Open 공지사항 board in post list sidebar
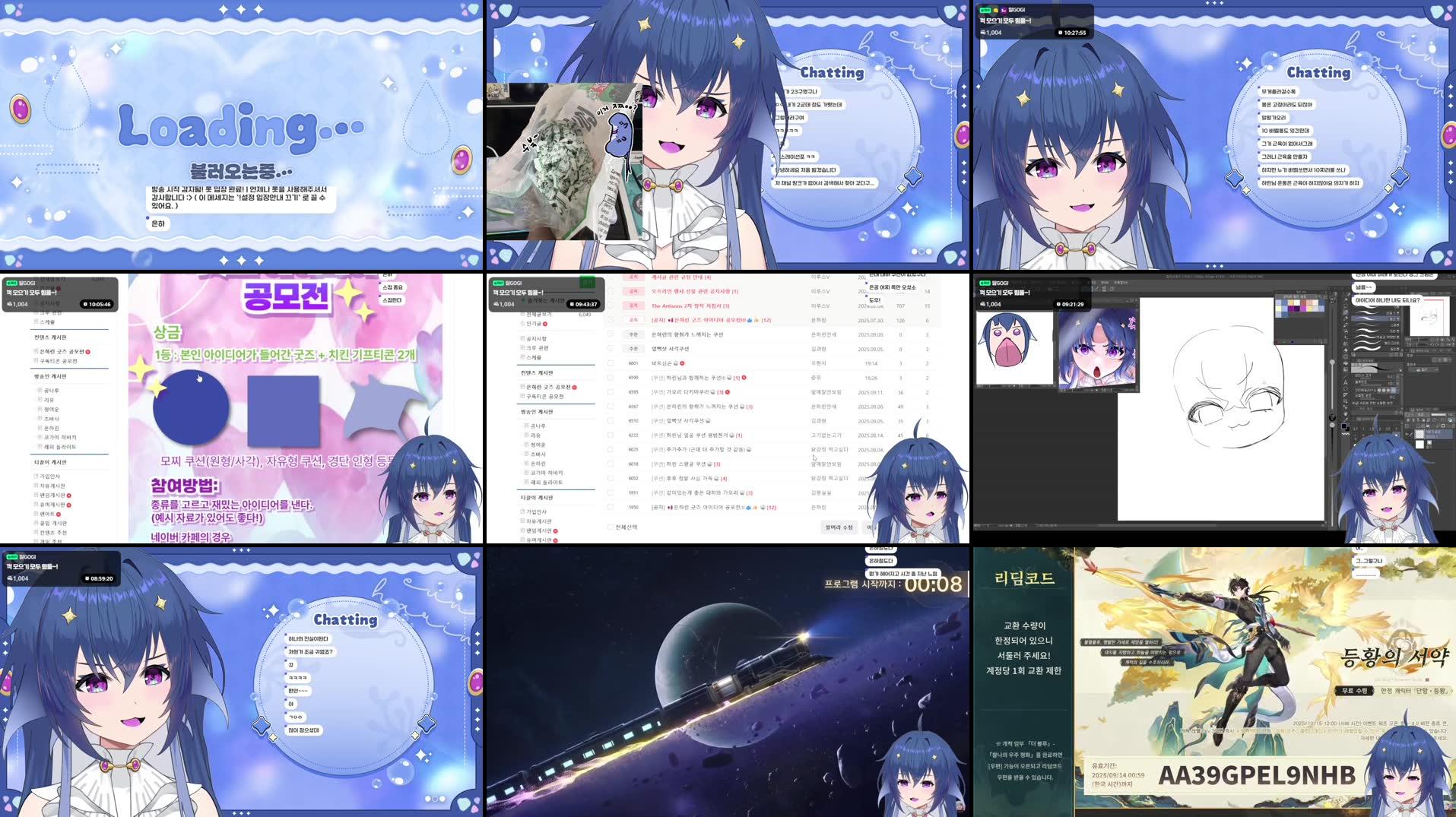The width and height of the screenshot is (1456, 817). click(x=536, y=339)
